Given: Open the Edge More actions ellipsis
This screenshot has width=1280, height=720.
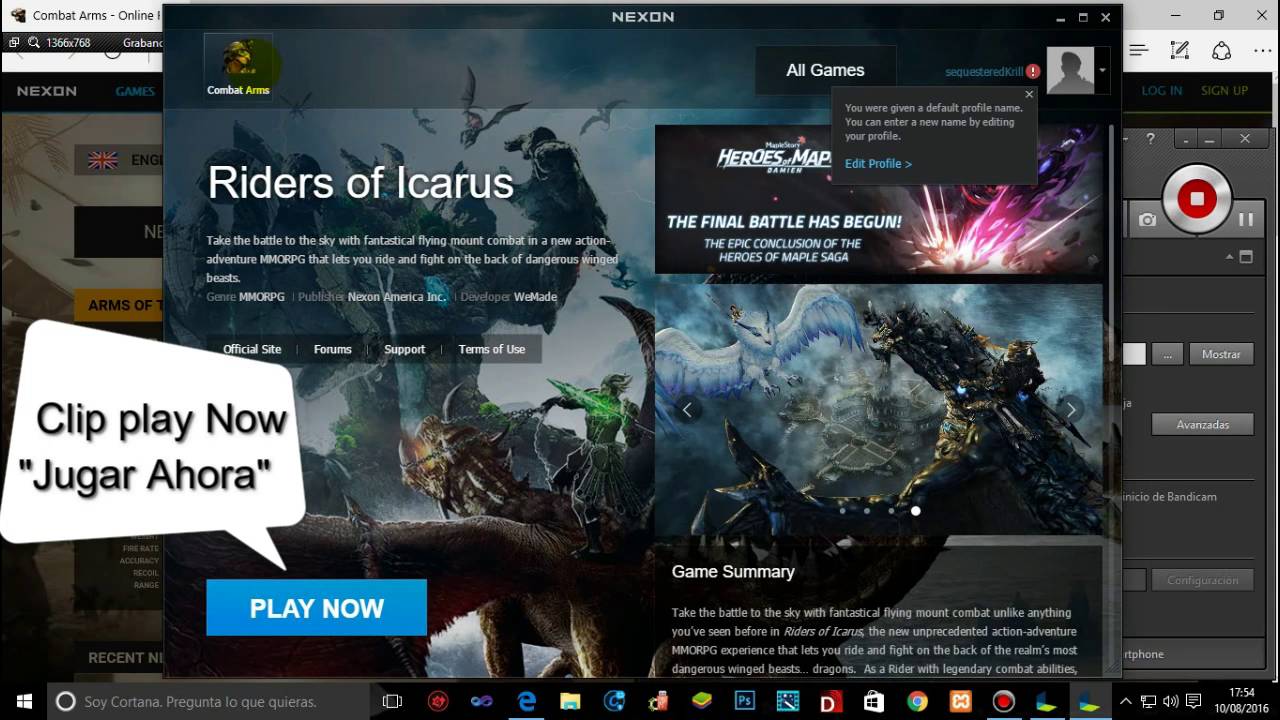Looking at the screenshot, I should point(1261,50).
